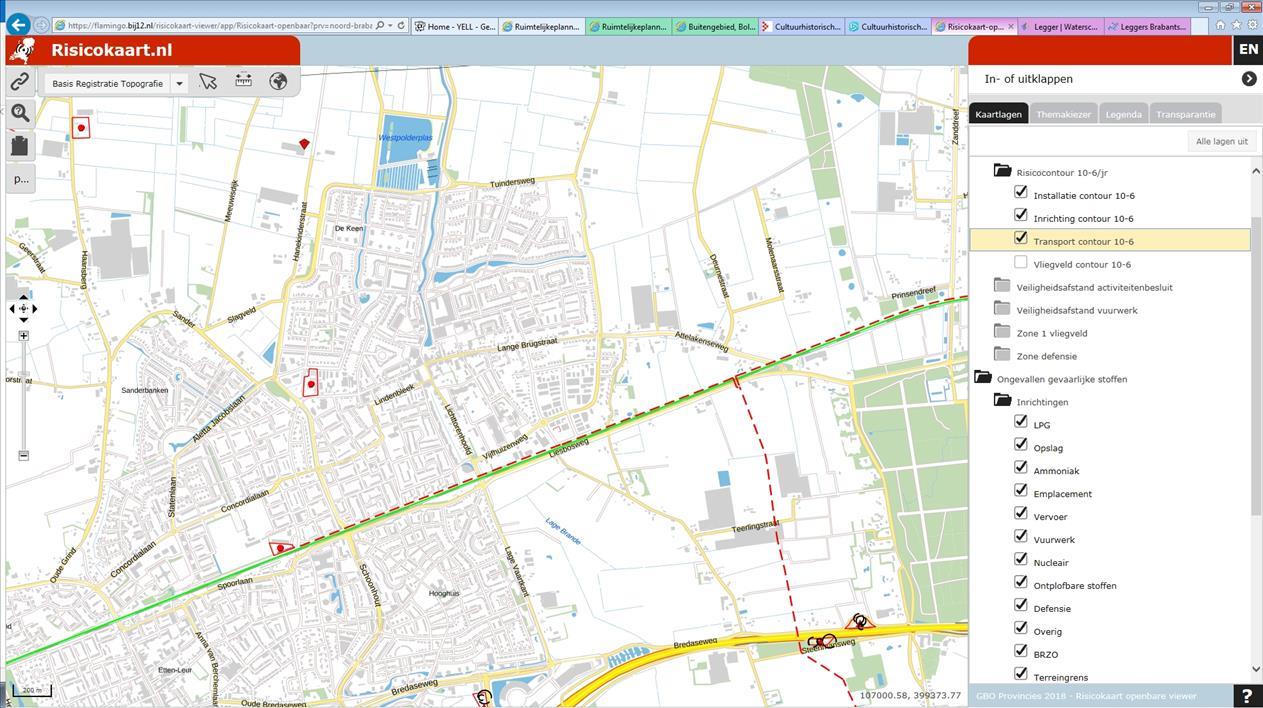Open the basemap dropdown arrow
The image size is (1263, 708).
pos(179,83)
